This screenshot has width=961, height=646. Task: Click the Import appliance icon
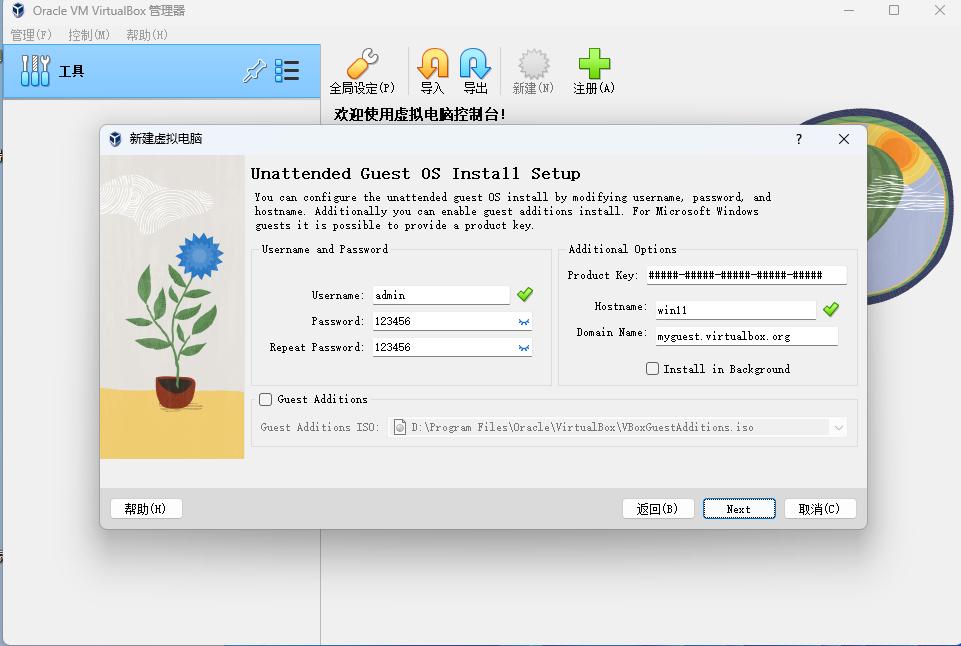(433, 64)
